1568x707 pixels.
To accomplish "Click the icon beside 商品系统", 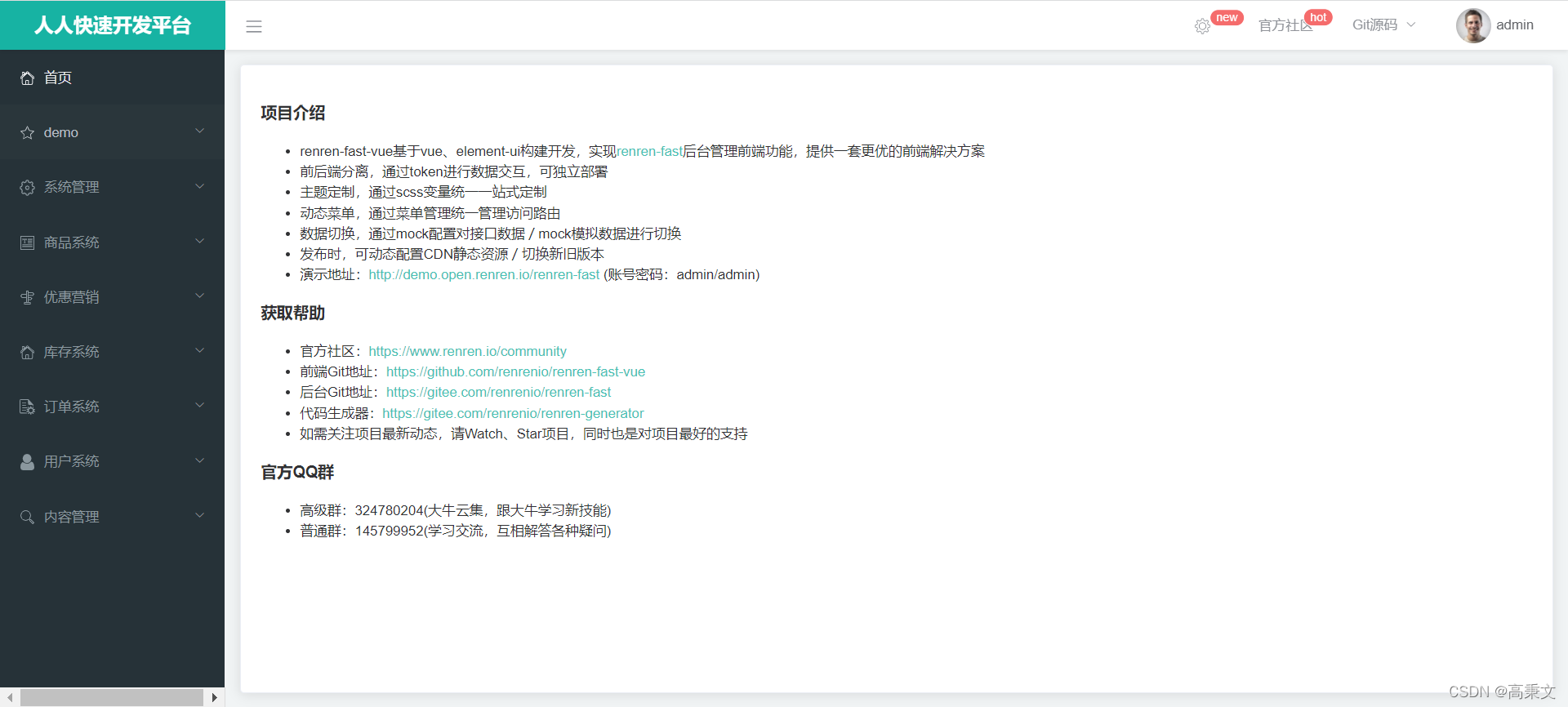I will [27, 242].
